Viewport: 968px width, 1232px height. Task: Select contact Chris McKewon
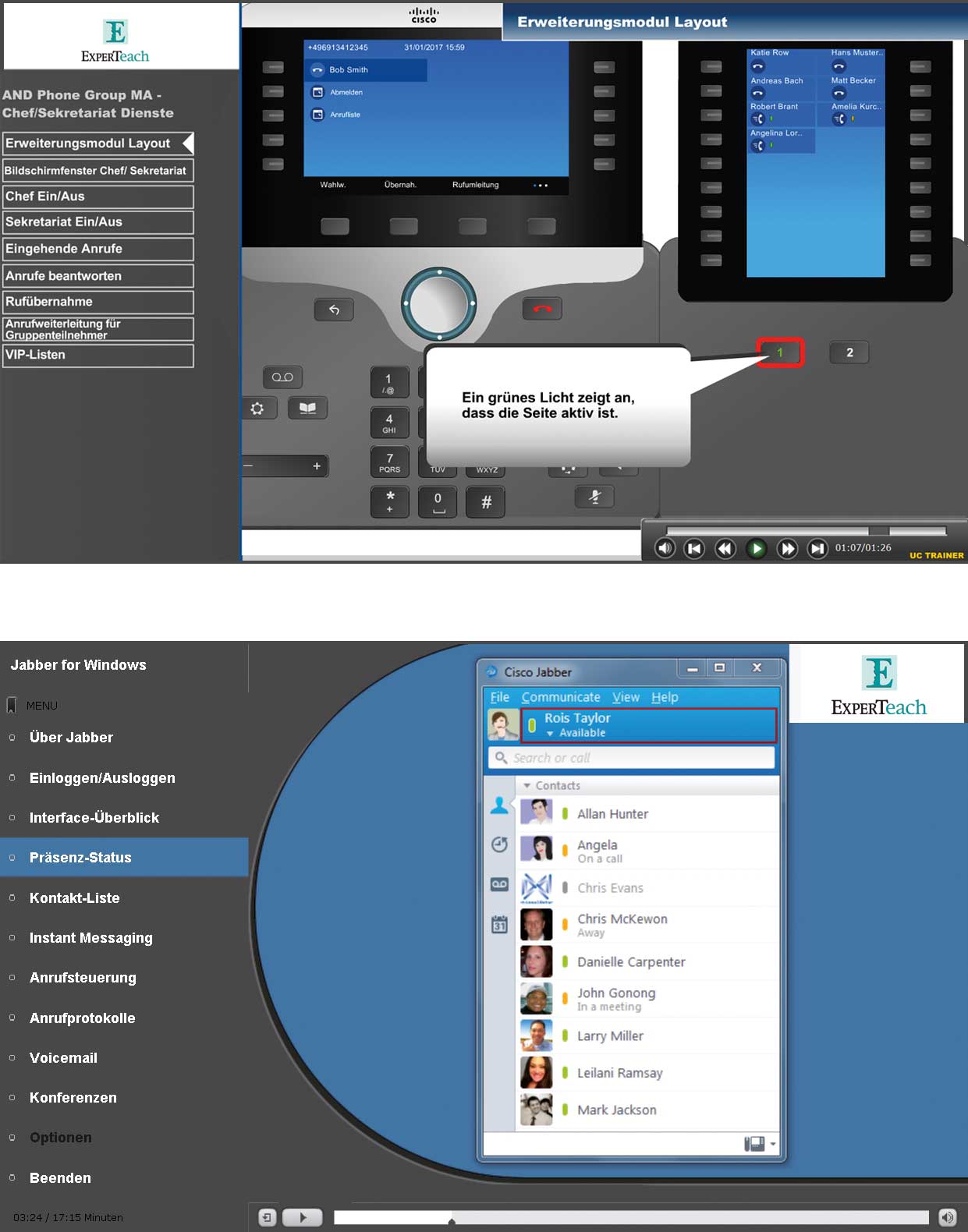[x=648, y=925]
